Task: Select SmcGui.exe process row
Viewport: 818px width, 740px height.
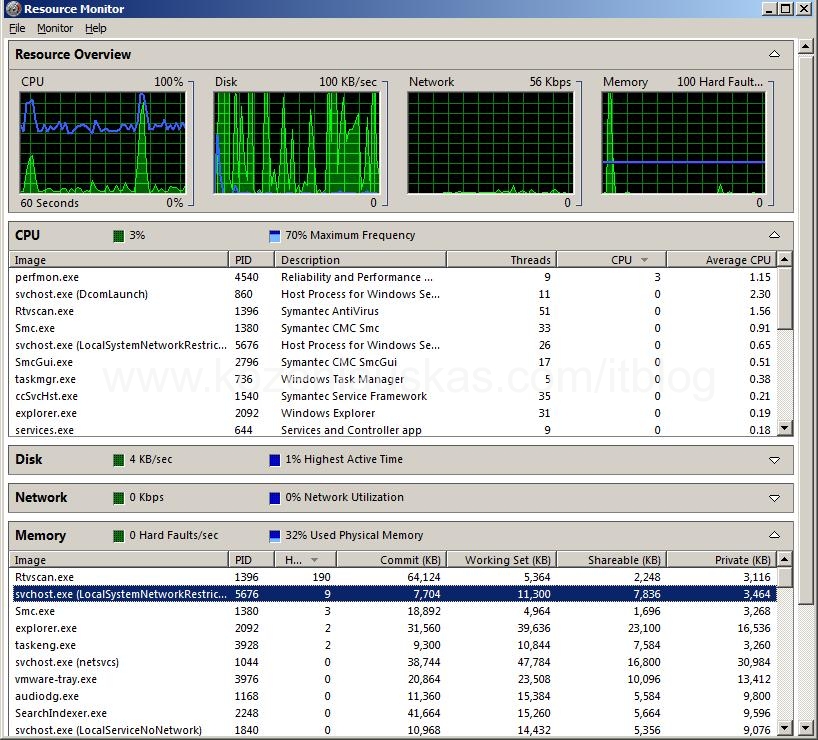Action: (393, 362)
